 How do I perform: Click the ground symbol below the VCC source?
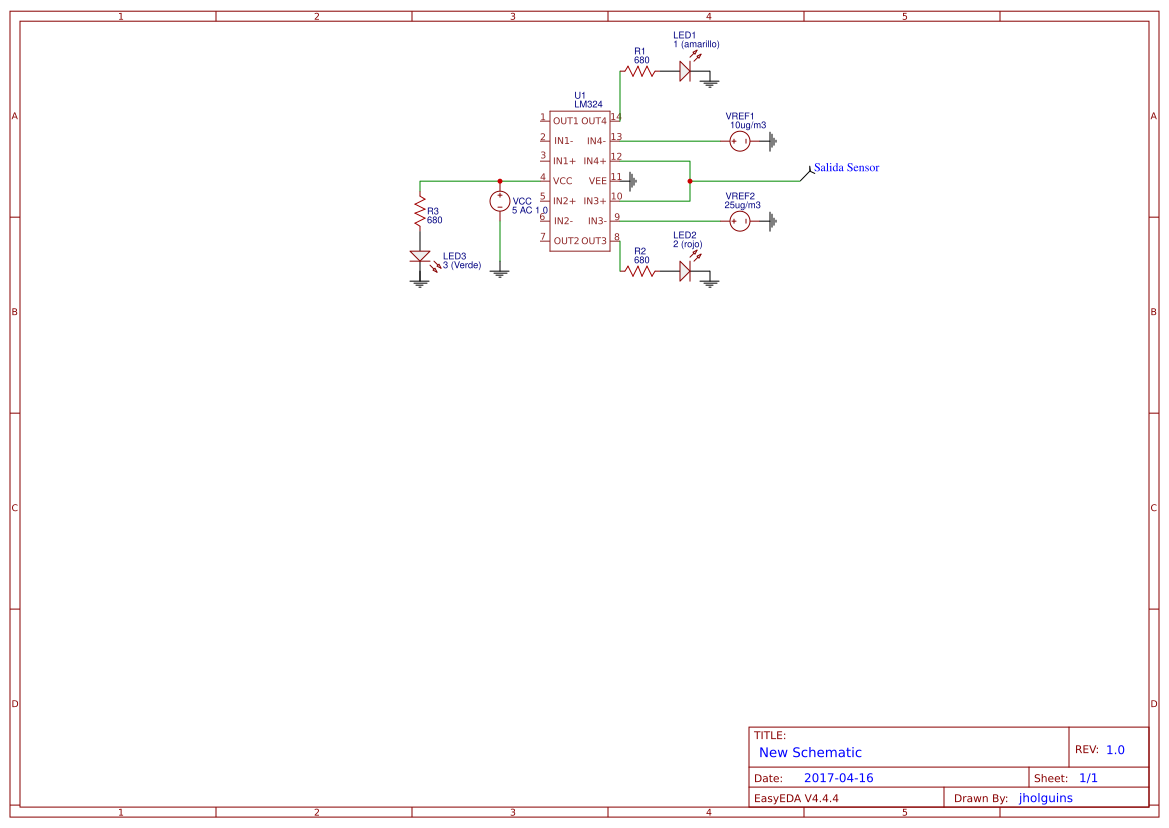tap(500, 272)
